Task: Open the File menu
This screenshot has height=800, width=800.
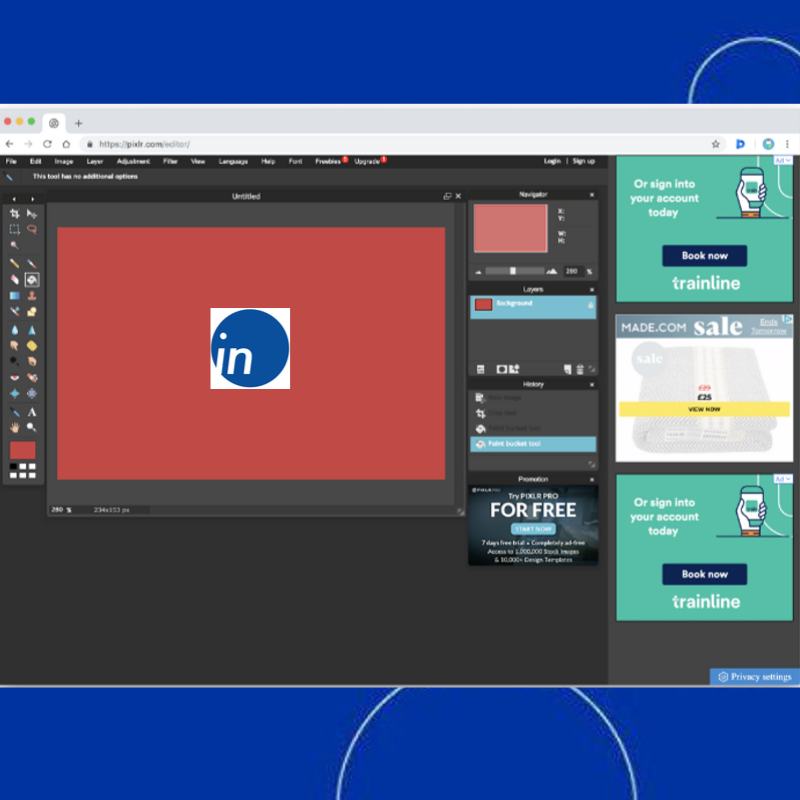Action: pos(11,161)
